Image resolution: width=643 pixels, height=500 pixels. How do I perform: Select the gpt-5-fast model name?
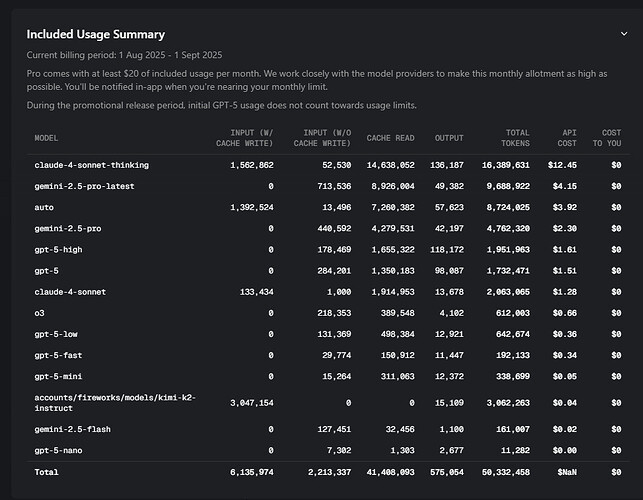click(58, 355)
